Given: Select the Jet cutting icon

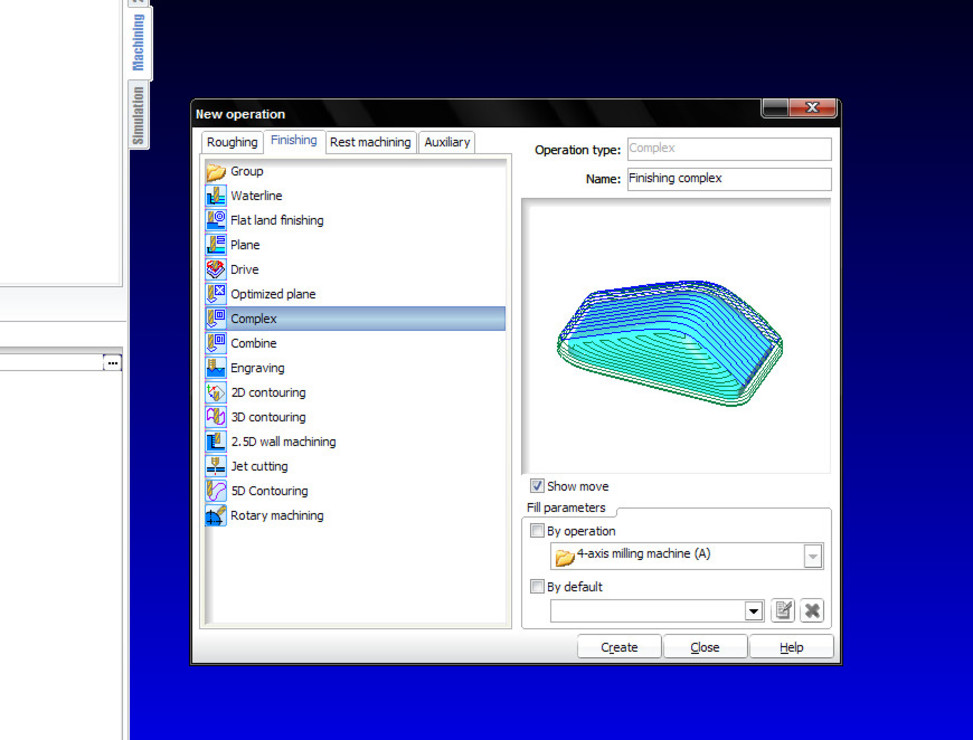Looking at the screenshot, I should 216,466.
